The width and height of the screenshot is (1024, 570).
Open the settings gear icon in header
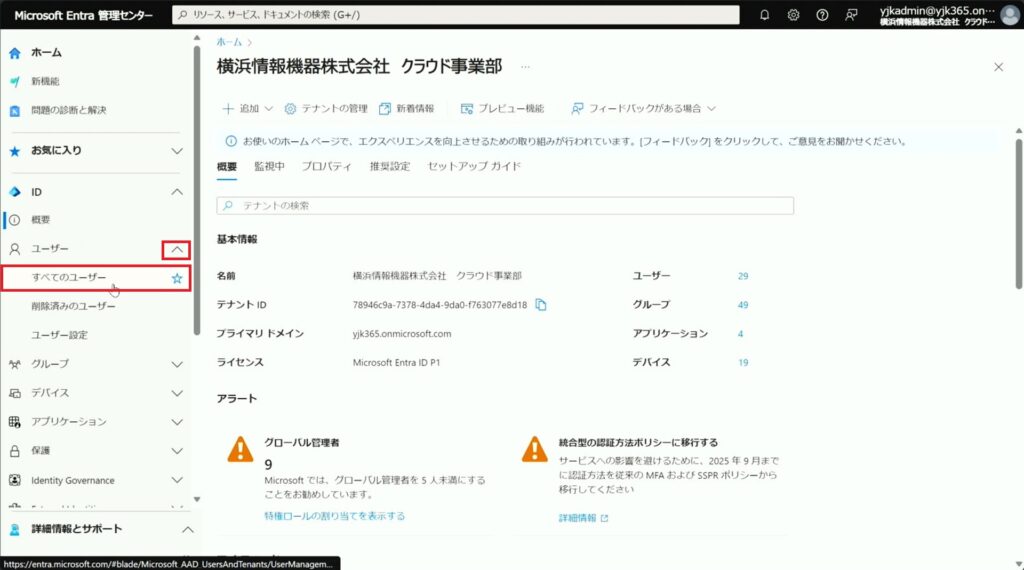coord(793,14)
